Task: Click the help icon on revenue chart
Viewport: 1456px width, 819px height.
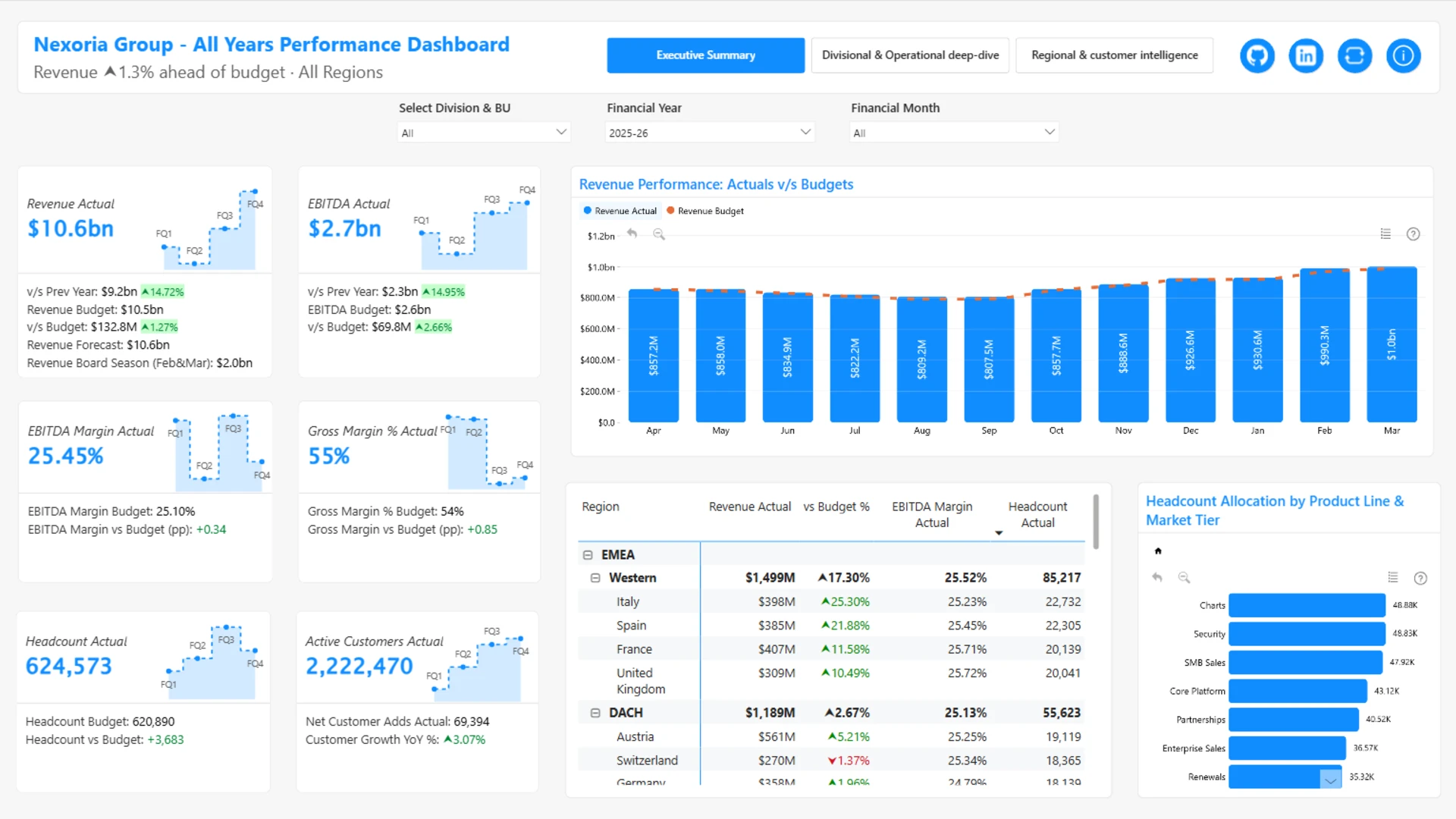Action: tap(1413, 234)
